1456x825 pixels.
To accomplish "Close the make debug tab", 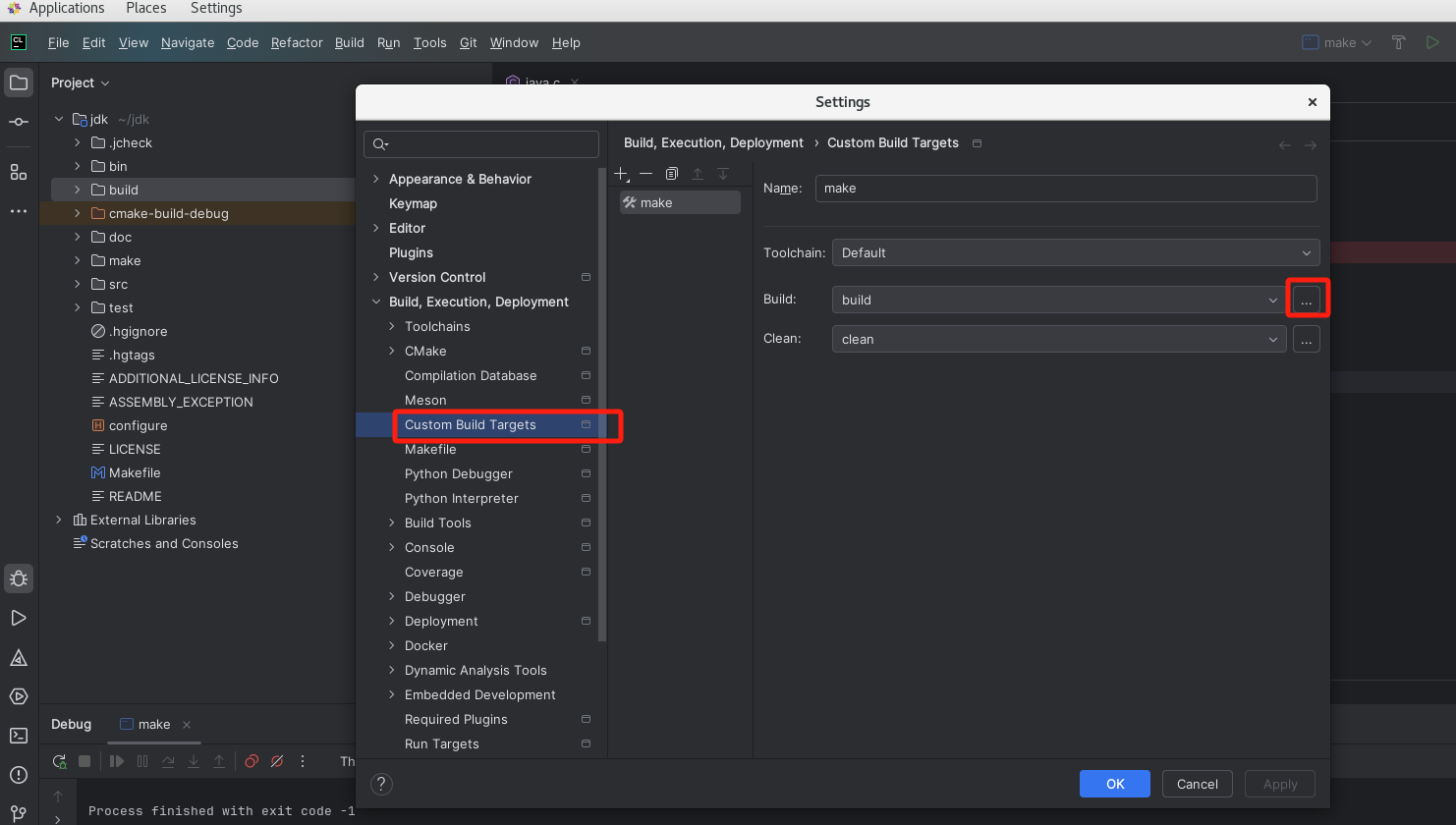I will click(187, 725).
